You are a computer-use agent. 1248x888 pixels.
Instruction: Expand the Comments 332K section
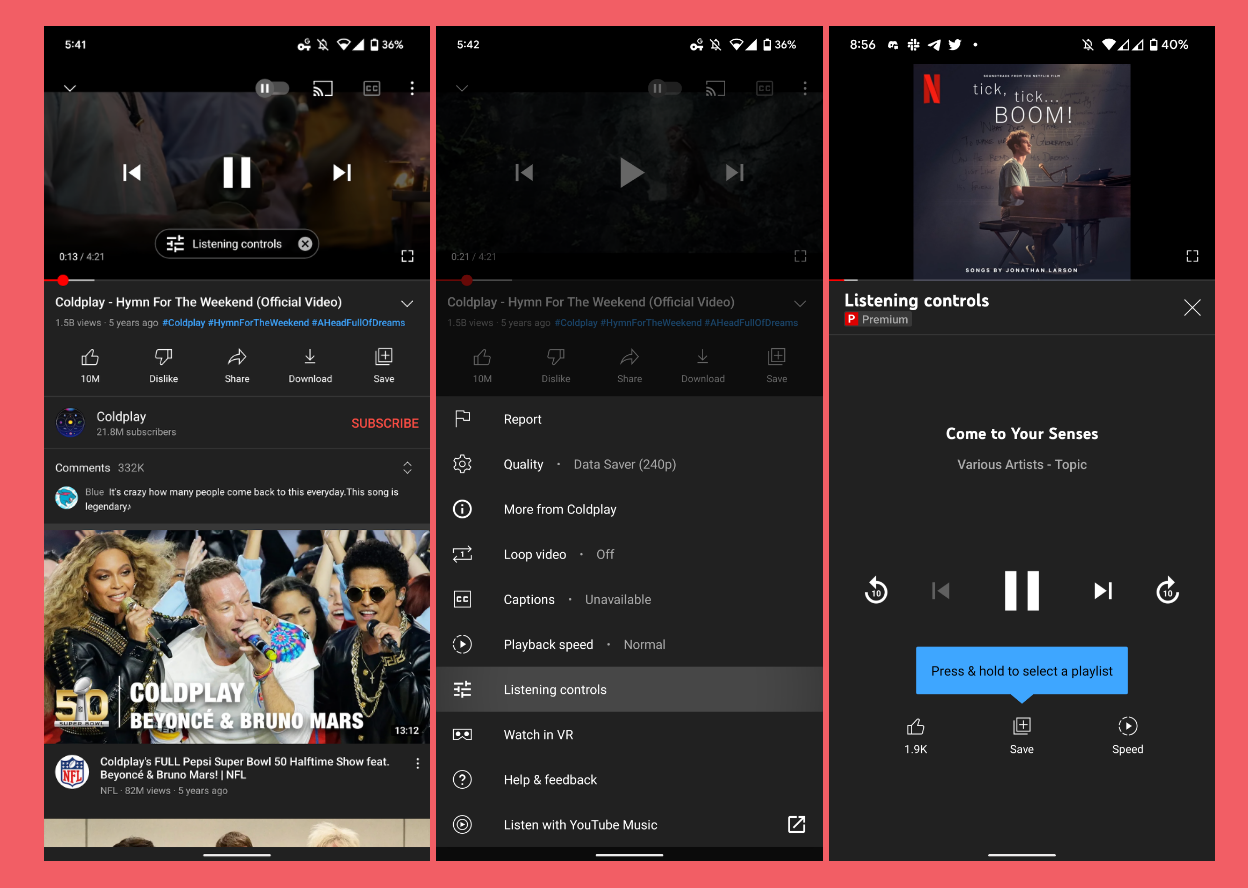[x=407, y=468]
